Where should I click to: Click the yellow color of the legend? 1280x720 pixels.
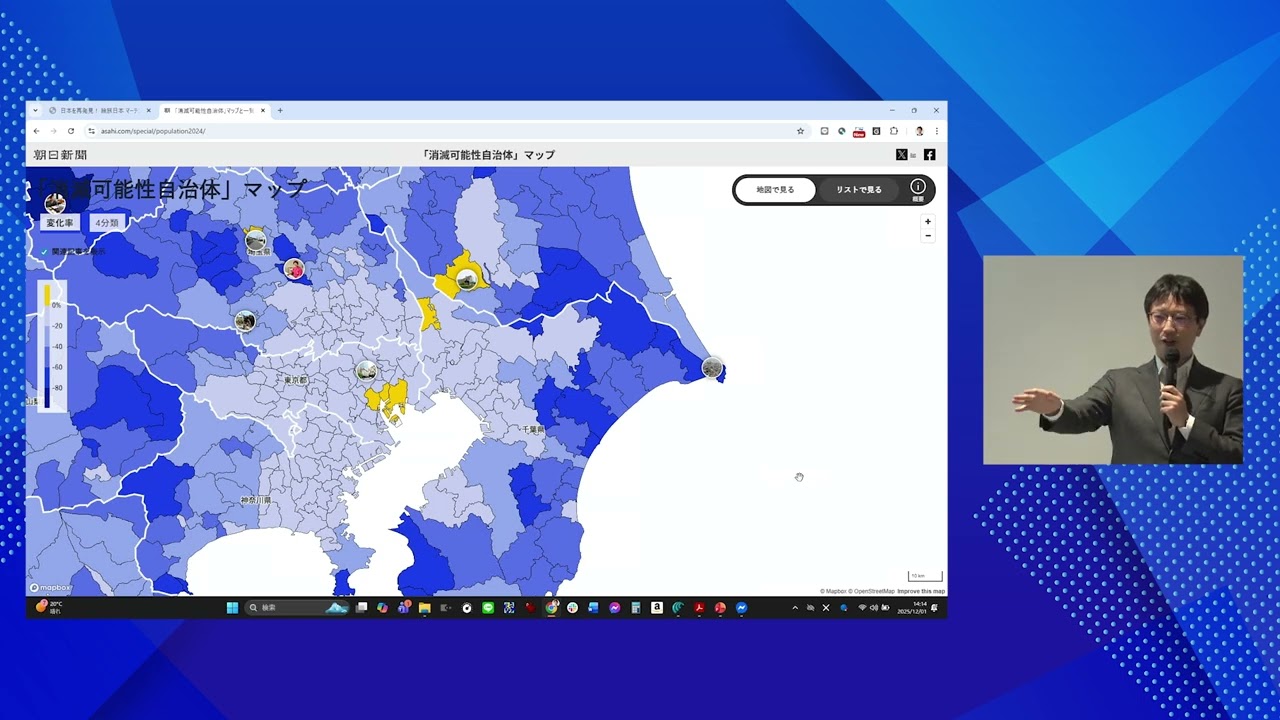[46, 293]
